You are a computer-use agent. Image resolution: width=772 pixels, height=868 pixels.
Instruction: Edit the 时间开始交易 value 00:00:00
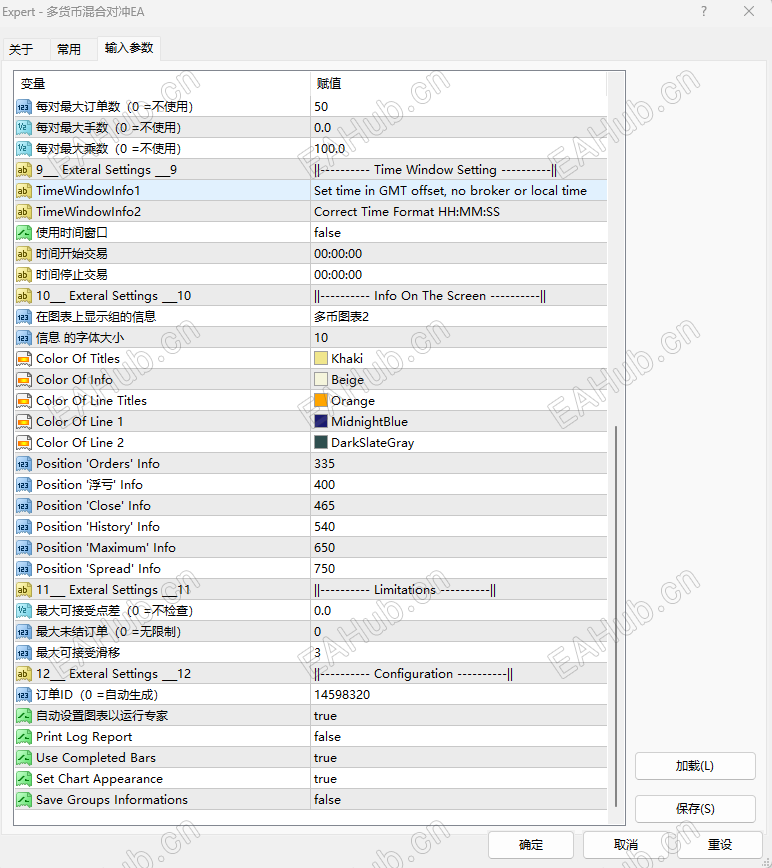pyautogui.click(x=459, y=254)
